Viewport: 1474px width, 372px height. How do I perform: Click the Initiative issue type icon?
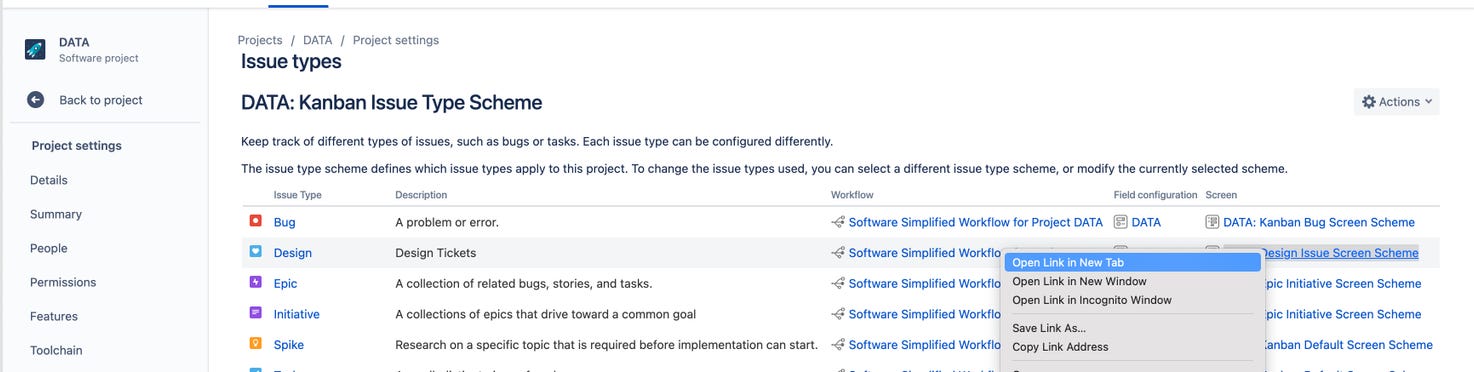click(x=255, y=313)
